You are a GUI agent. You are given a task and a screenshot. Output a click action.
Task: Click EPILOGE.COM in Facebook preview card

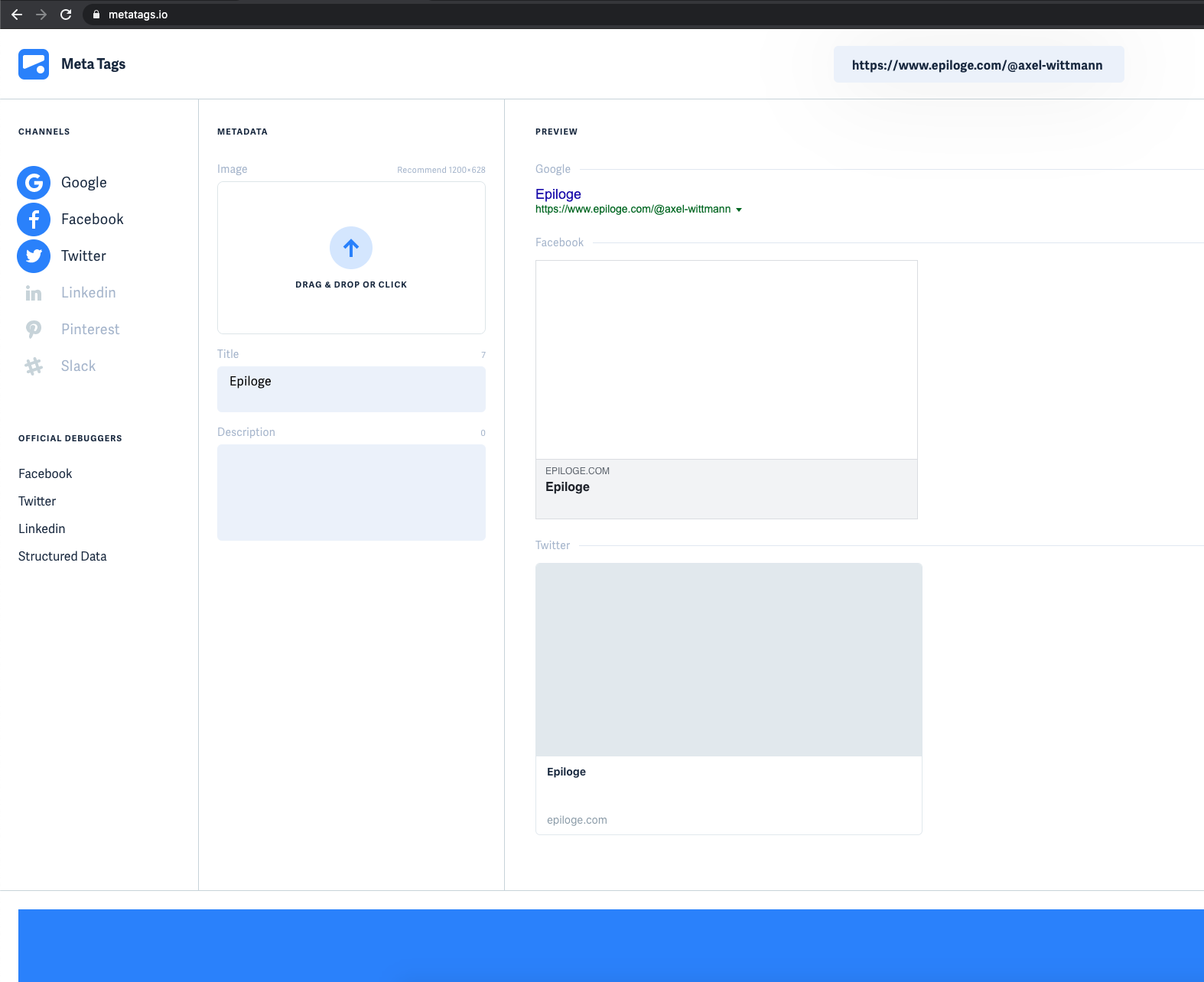point(578,471)
